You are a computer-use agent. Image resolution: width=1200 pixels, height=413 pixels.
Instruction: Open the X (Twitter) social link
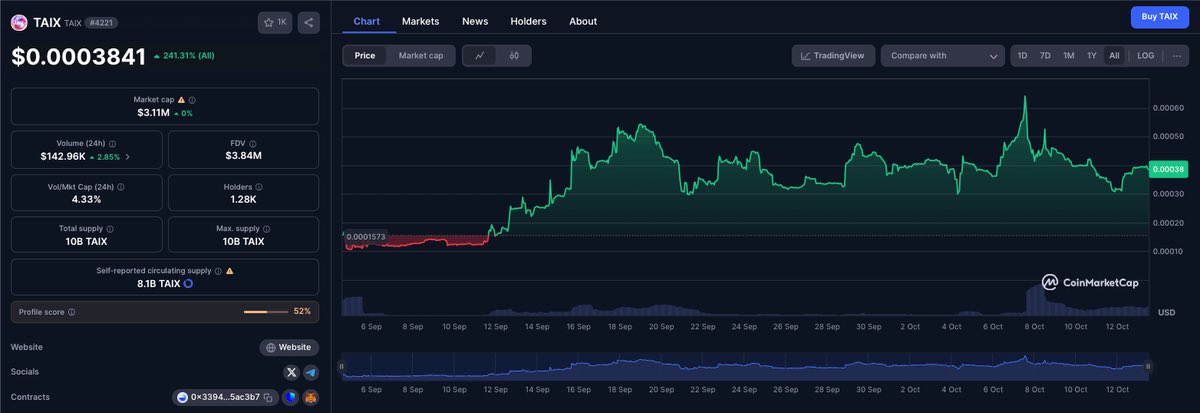click(291, 372)
